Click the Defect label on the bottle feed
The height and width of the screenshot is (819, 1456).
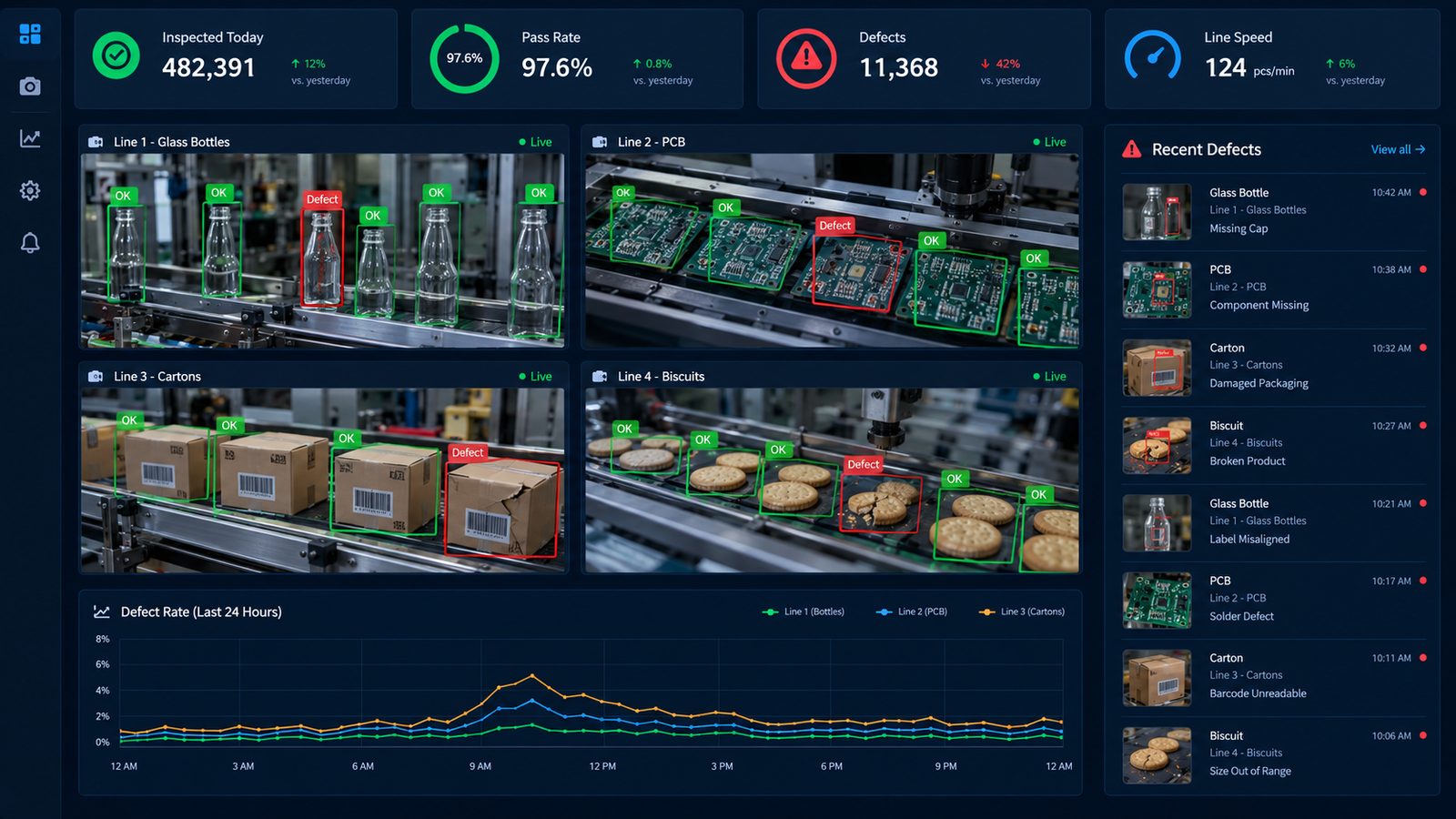[322, 199]
